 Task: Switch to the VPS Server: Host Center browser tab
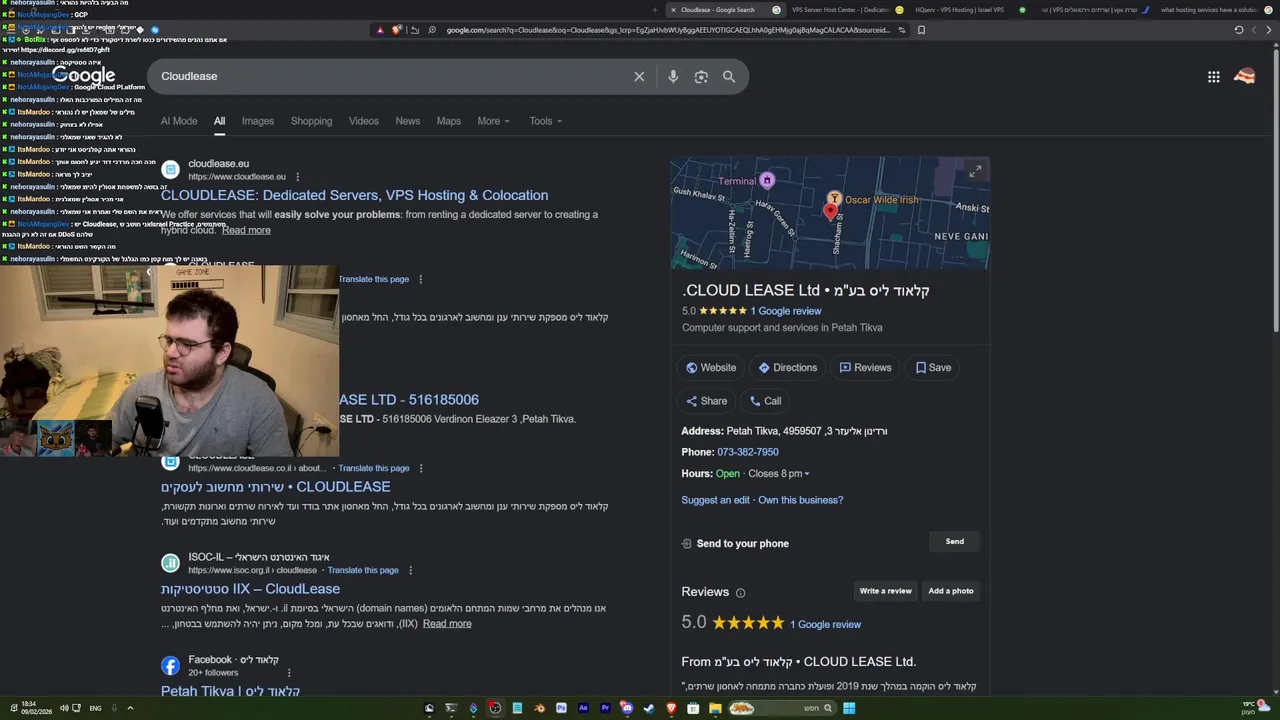[x=845, y=10]
